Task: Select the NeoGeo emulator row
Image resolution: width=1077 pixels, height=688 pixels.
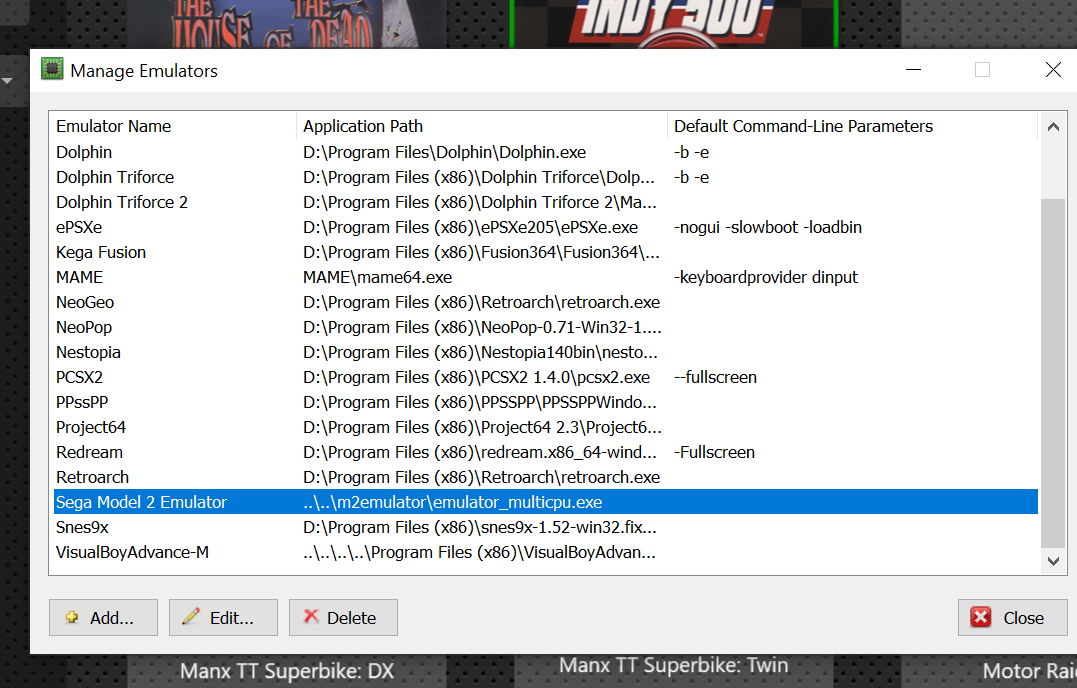Action: 545,302
